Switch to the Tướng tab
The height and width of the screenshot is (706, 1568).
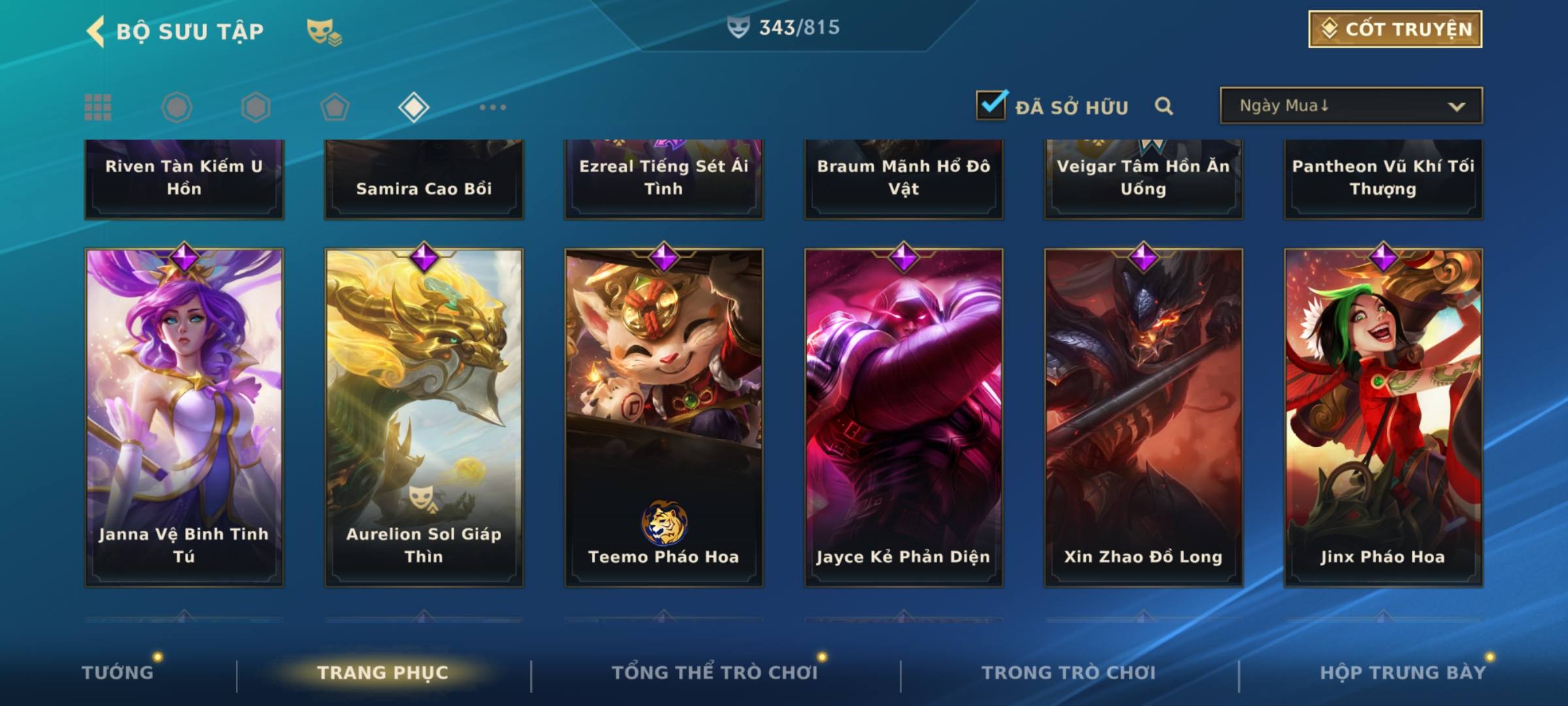click(x=118, y=672)
